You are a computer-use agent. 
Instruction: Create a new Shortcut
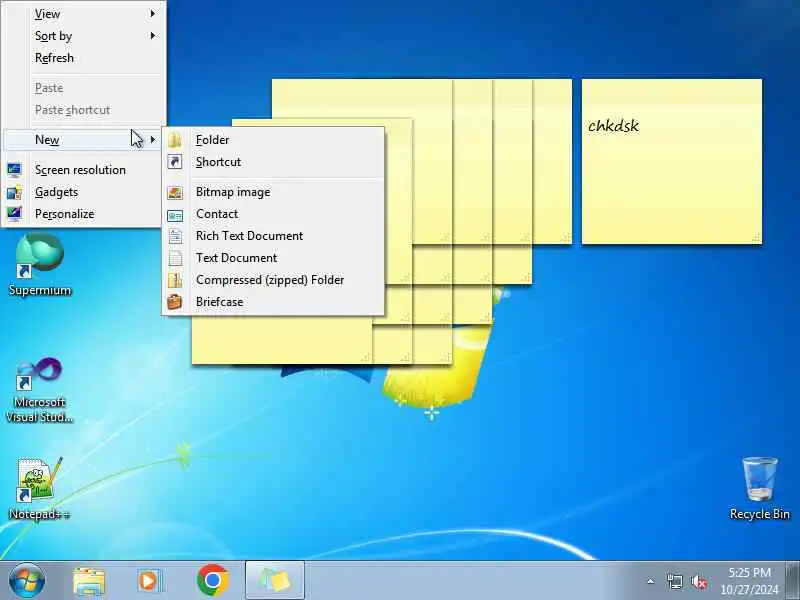click(x=273, y=162)
